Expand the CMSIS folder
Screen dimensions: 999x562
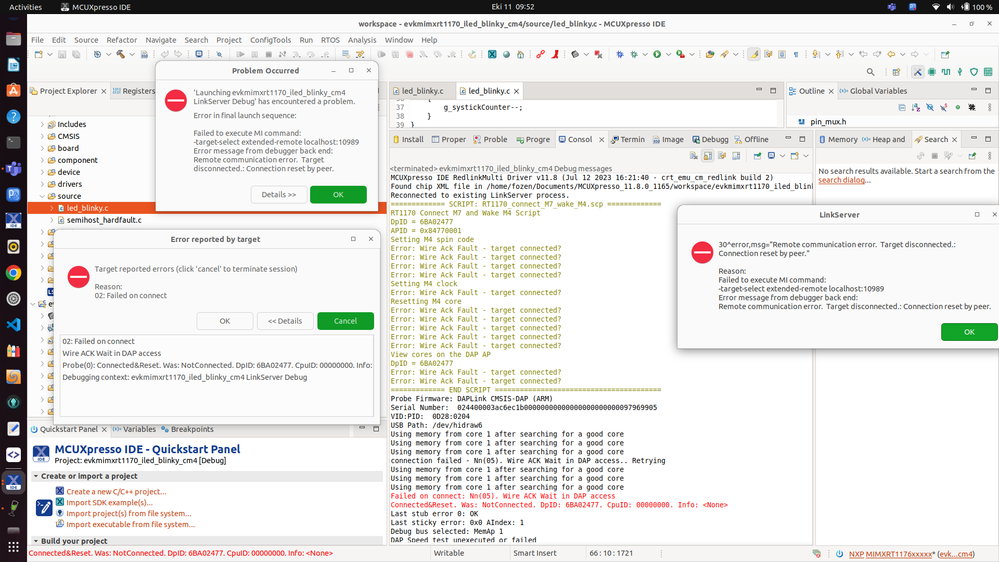[x=42, y=136]
